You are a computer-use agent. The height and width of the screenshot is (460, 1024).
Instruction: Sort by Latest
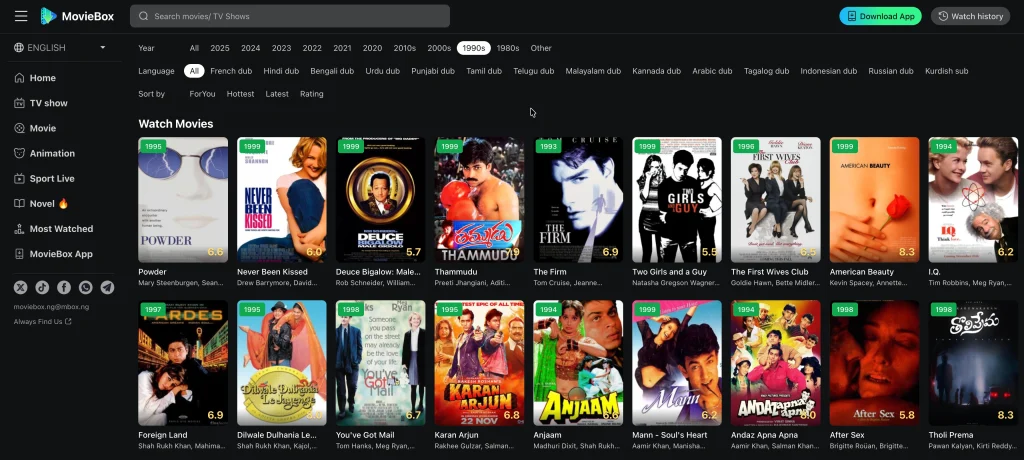pos(277,94)
